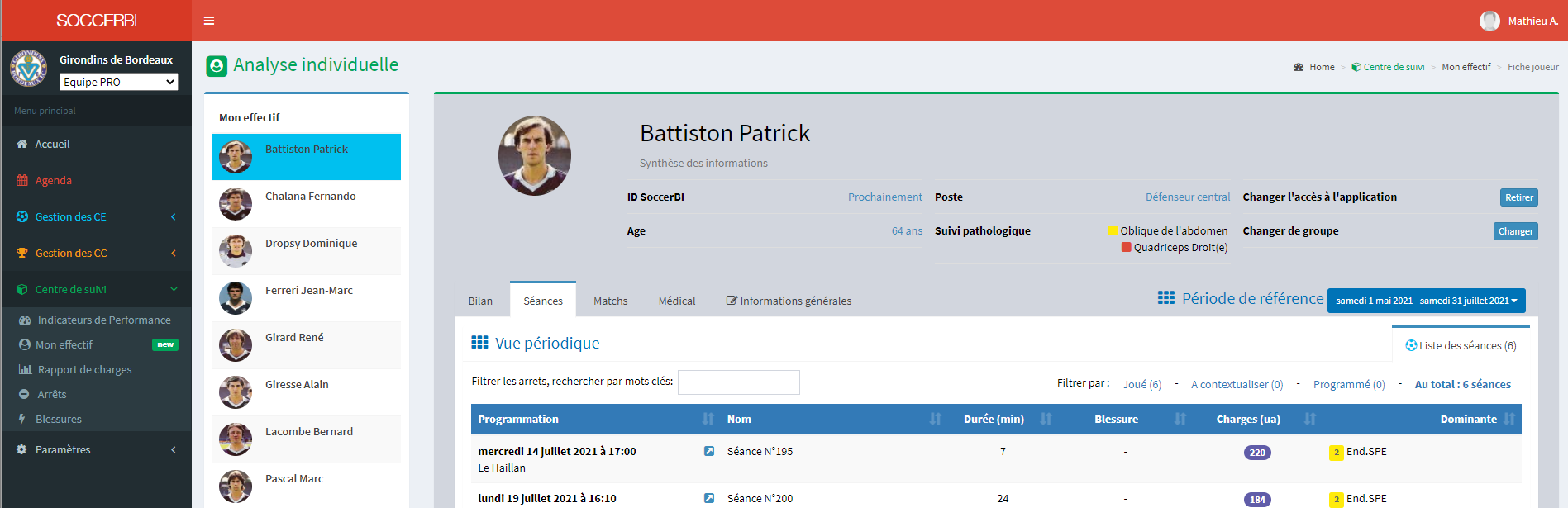
Task: Switch to the Matchs tab
Action: (611, 301)
